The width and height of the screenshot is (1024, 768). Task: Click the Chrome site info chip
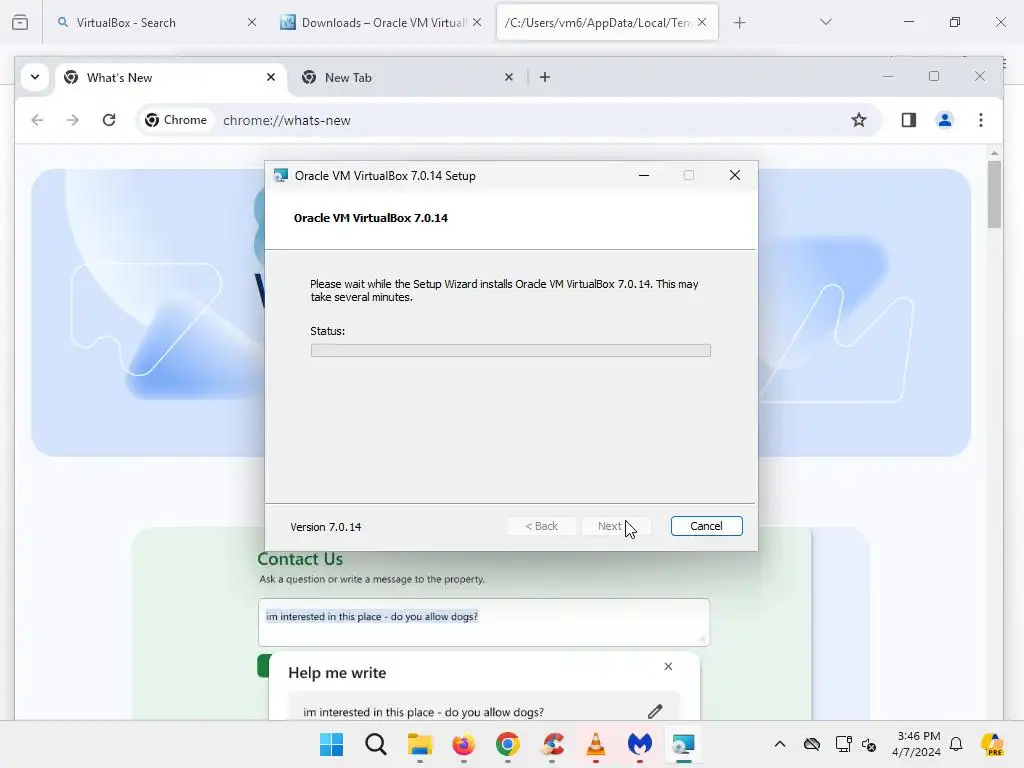point(176,120)
